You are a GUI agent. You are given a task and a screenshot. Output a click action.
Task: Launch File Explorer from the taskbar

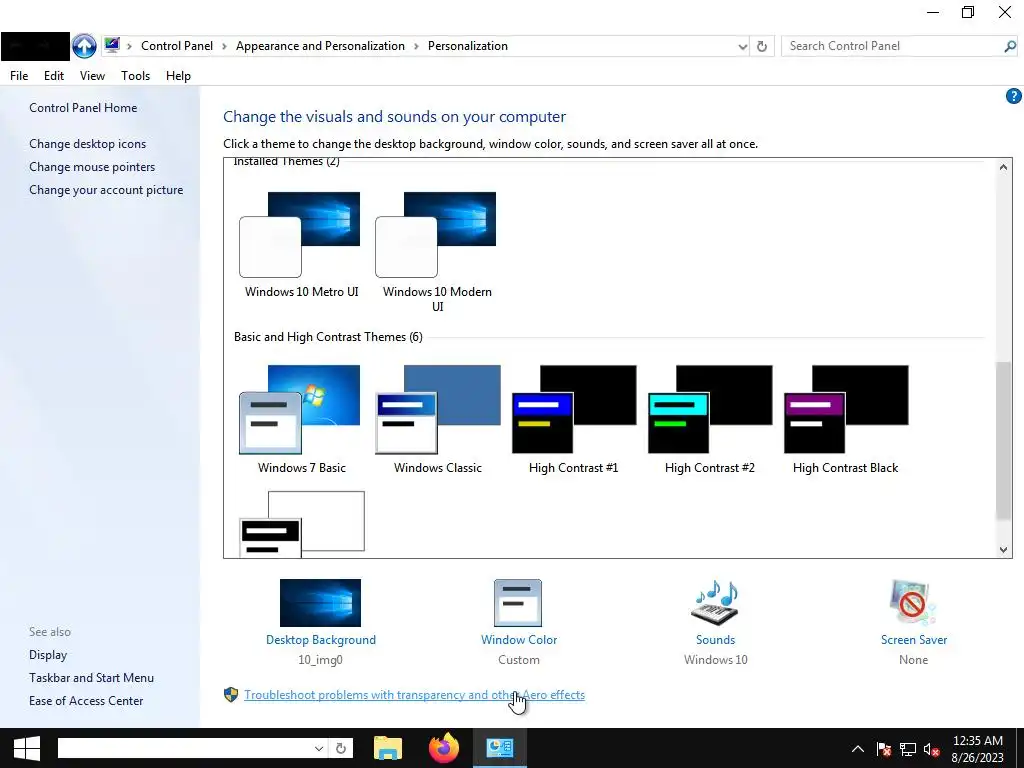[387, 748]
